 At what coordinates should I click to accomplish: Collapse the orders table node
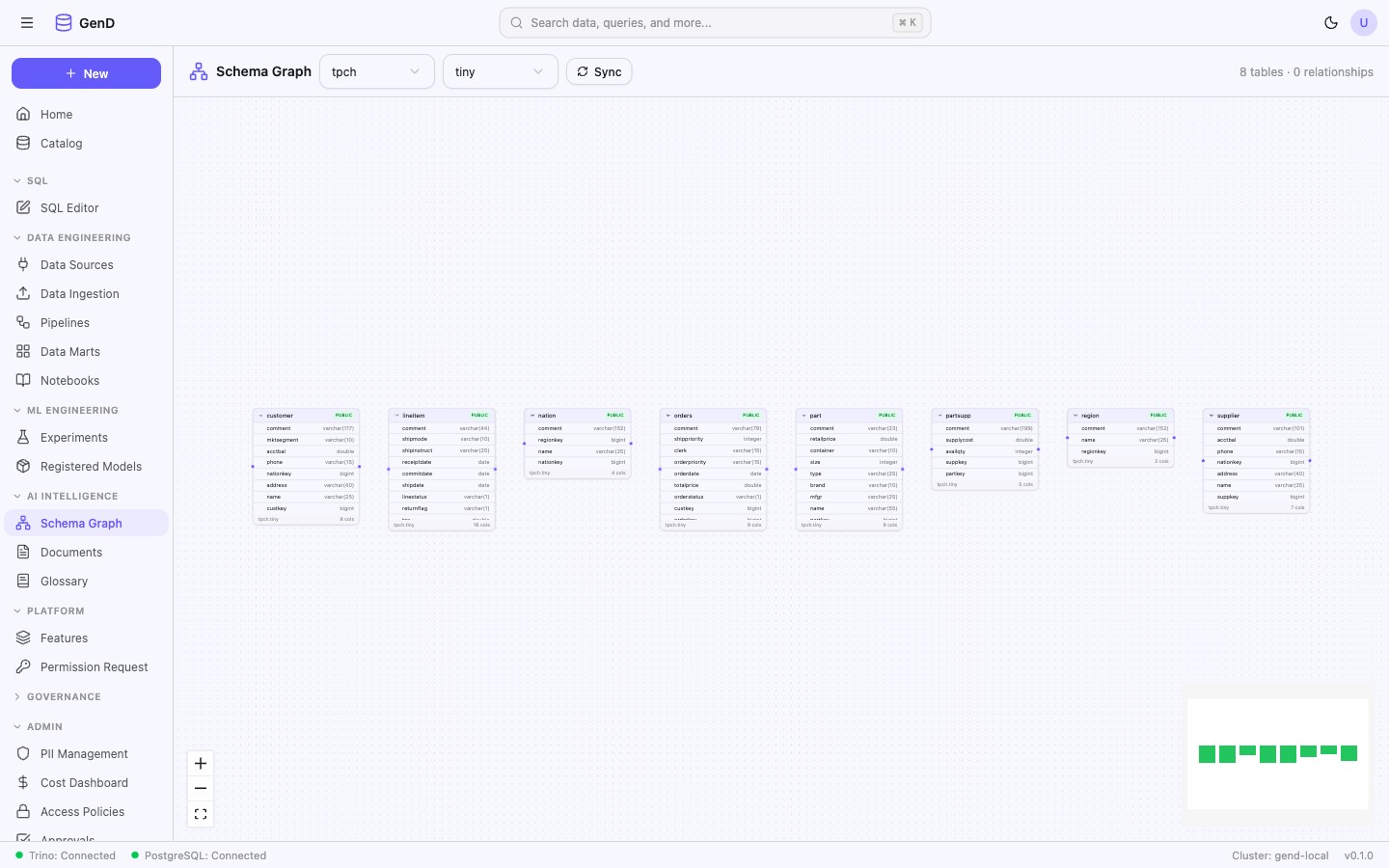(667, 416)
